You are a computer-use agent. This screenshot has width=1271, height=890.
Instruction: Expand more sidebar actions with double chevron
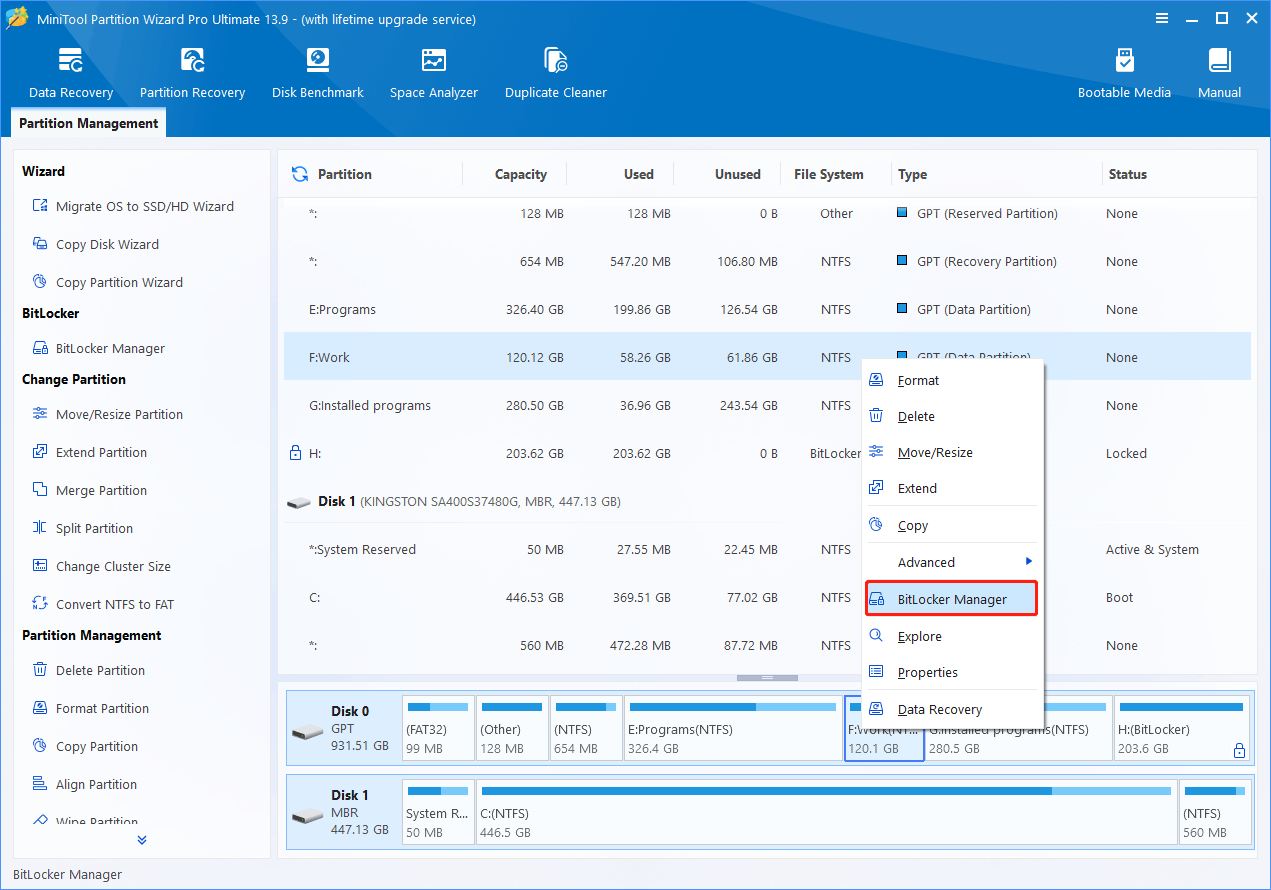coord(142,840)
